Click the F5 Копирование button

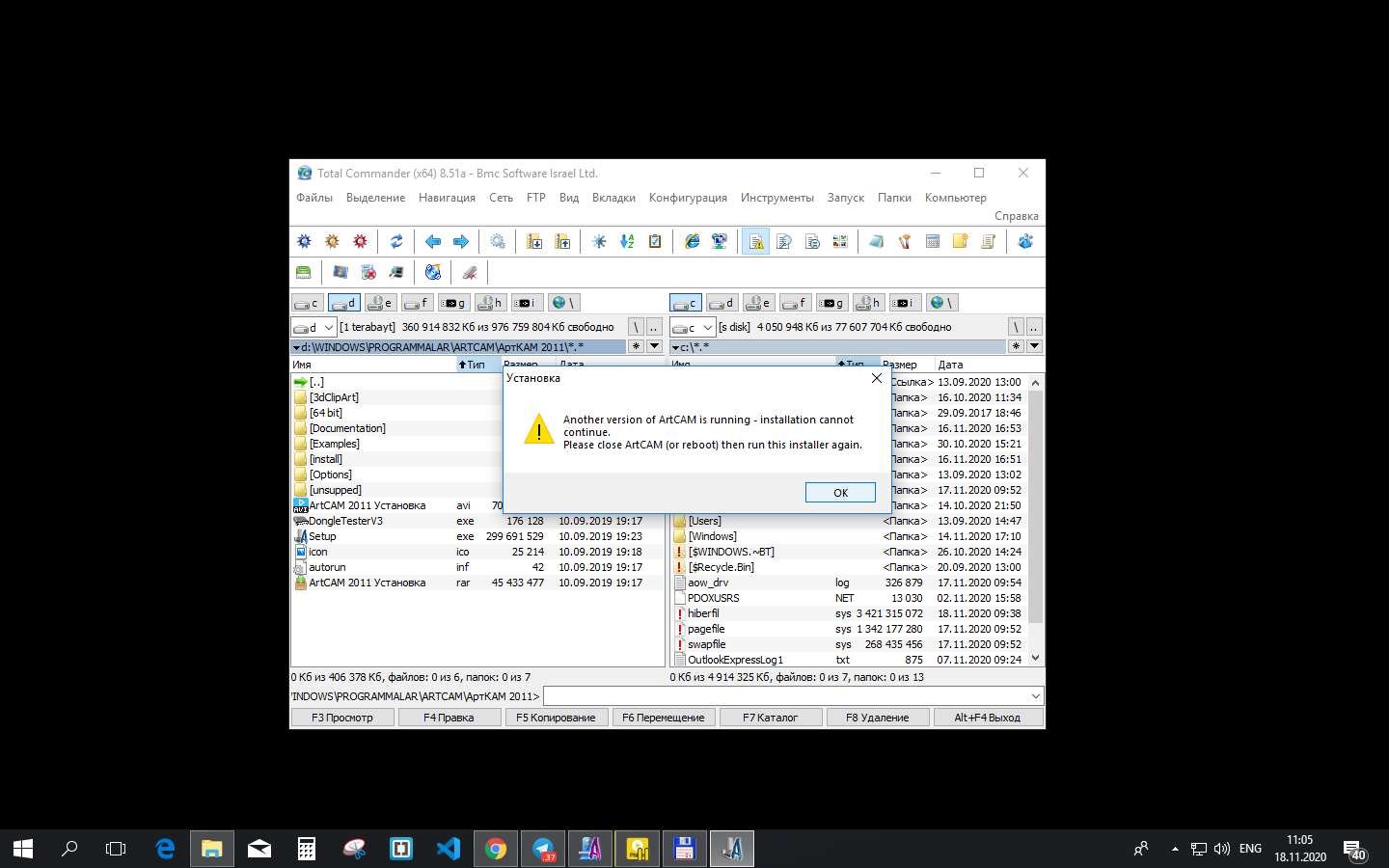pos(556,718)
